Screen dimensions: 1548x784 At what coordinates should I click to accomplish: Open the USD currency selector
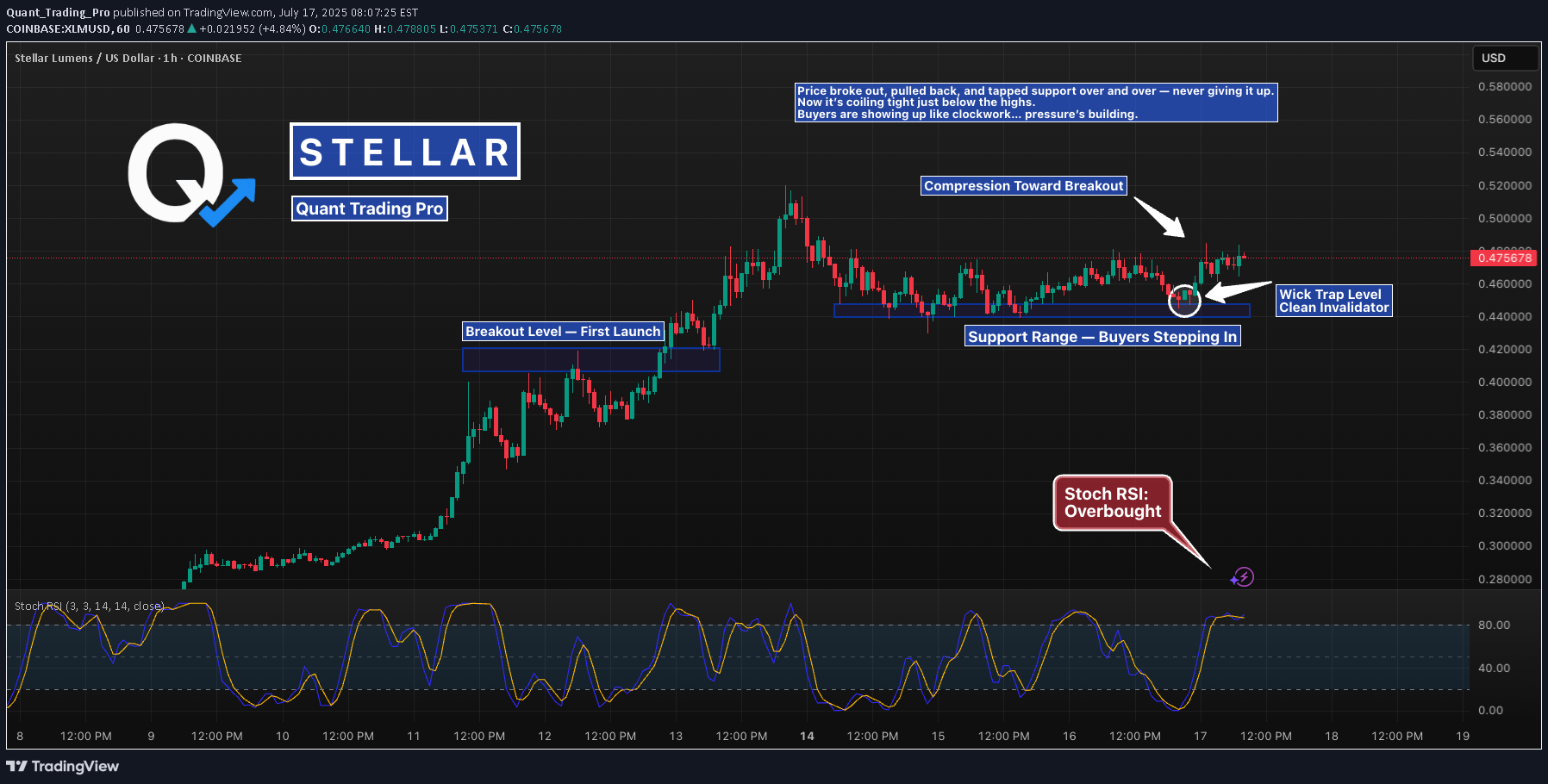point(1505,58)
